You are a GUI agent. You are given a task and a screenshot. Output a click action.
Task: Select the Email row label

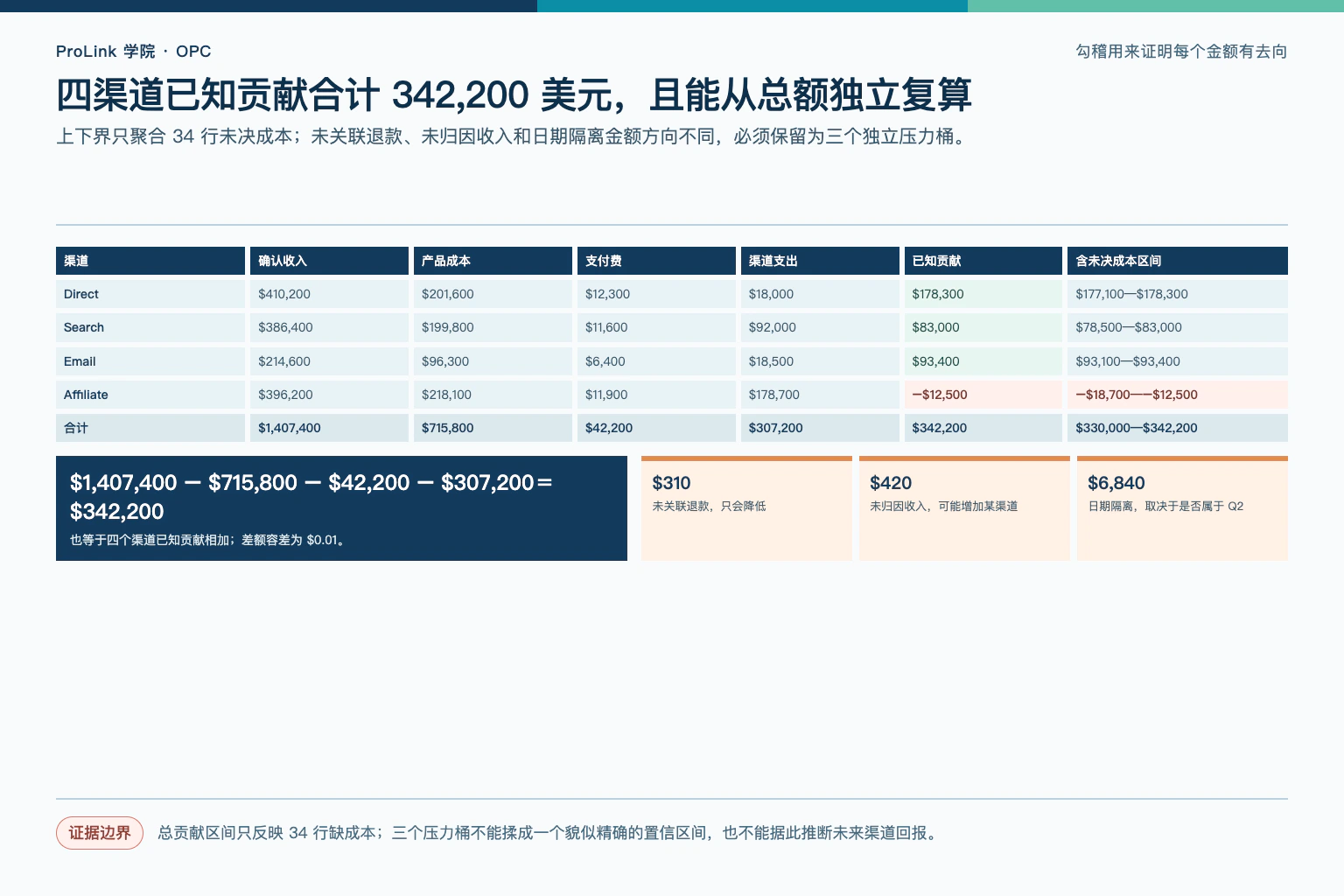(150, 361)
